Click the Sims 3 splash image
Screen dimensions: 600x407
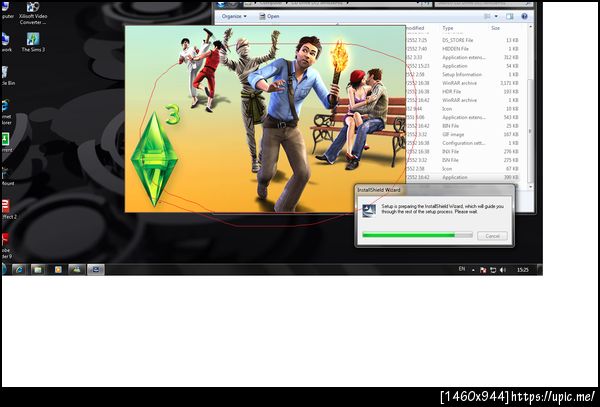point(265,119)
